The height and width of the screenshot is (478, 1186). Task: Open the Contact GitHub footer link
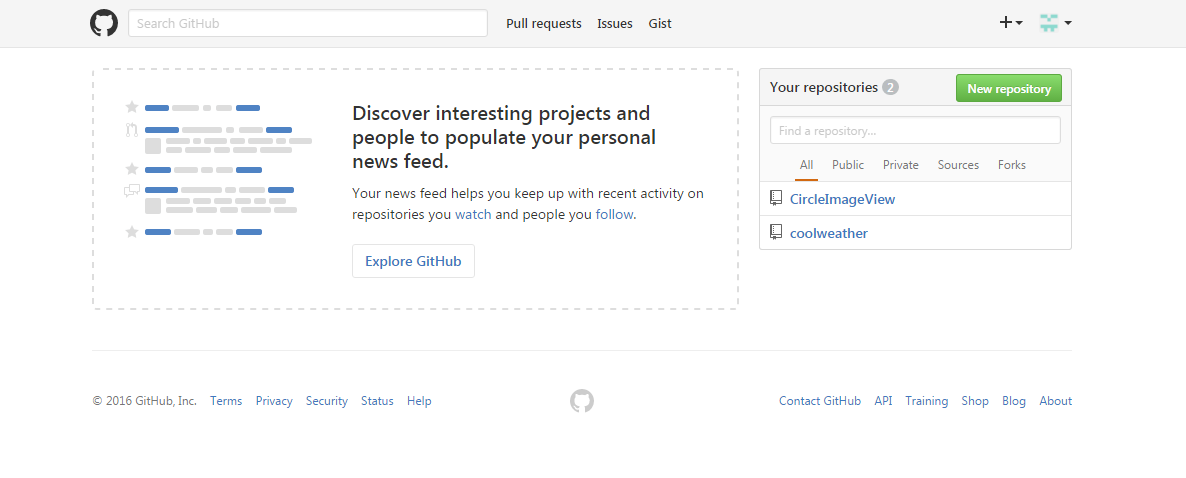820,401
